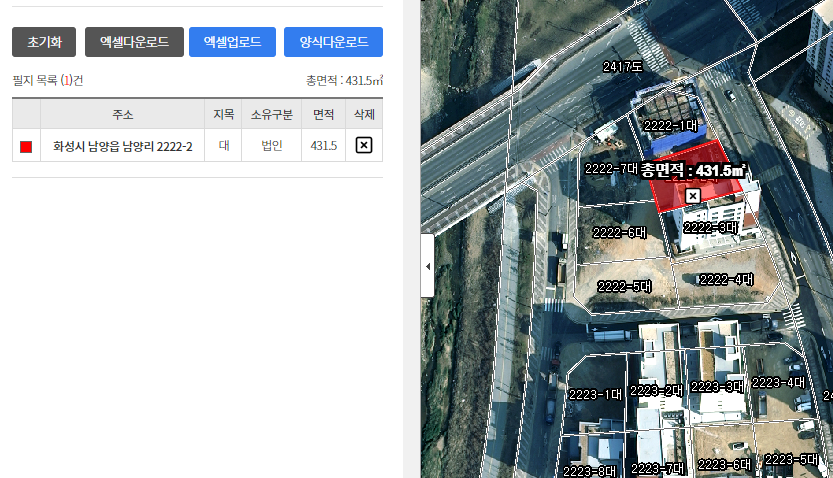833x478 pixels.
Task: Delete the 남양리 2222-2 parcel row
Action: pyautogui.click(x=364, y=145)
